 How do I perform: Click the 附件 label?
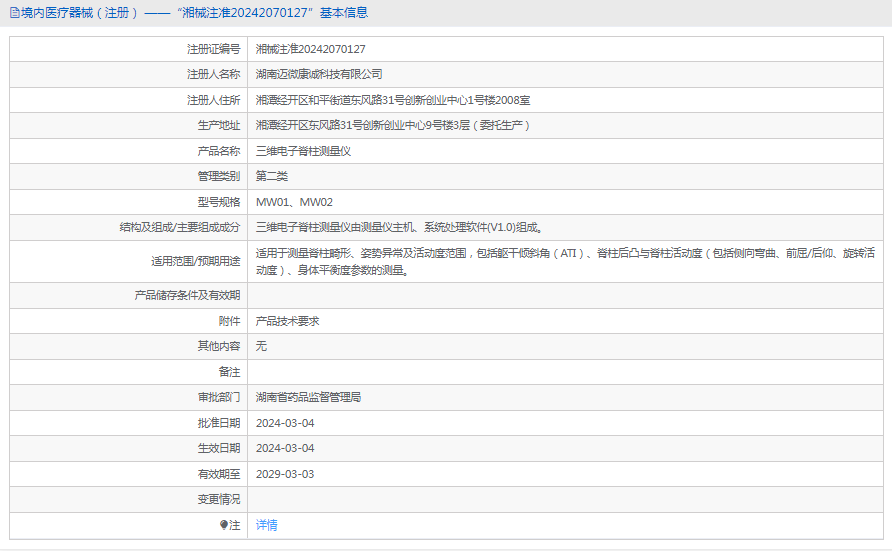pyautogui.click(x=230, y=321)
